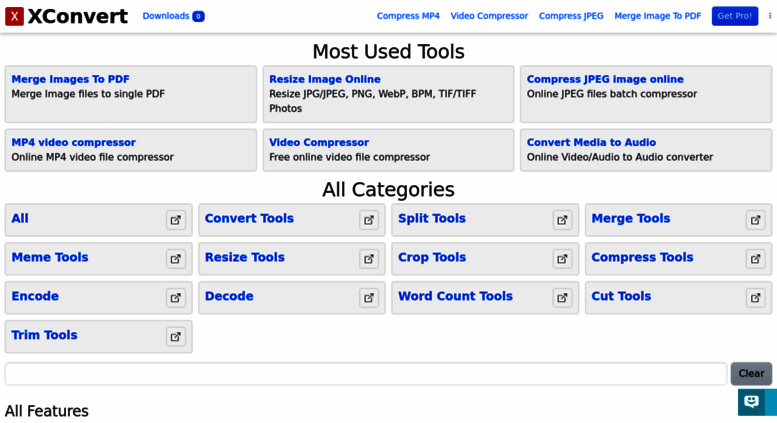The width and height of the screenshot is (777, 423).
Task: Open external link icon for Merge Tools
Action: (x=756, y=220)
